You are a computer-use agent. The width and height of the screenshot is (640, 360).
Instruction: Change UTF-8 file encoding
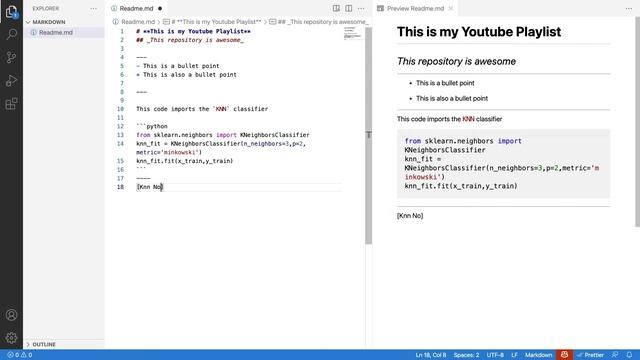coord(495,355)
